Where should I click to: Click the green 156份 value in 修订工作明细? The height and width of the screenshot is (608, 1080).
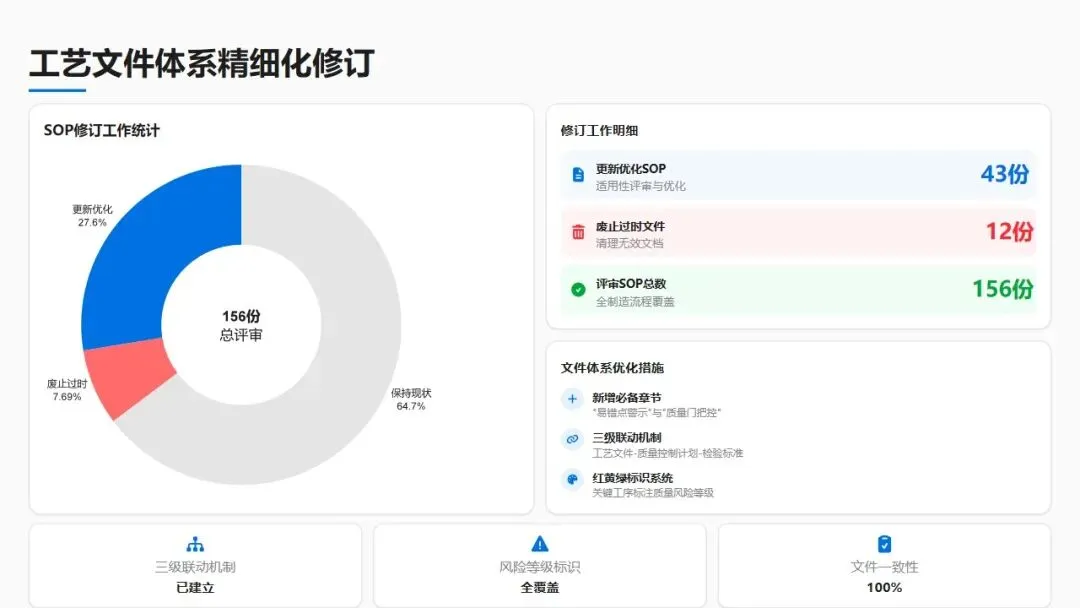pyautogui.click(x=1003, y=289)
